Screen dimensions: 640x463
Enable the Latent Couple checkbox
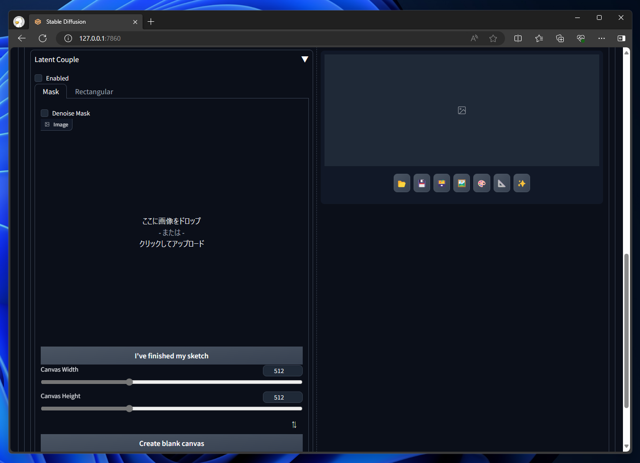[38, 78]
